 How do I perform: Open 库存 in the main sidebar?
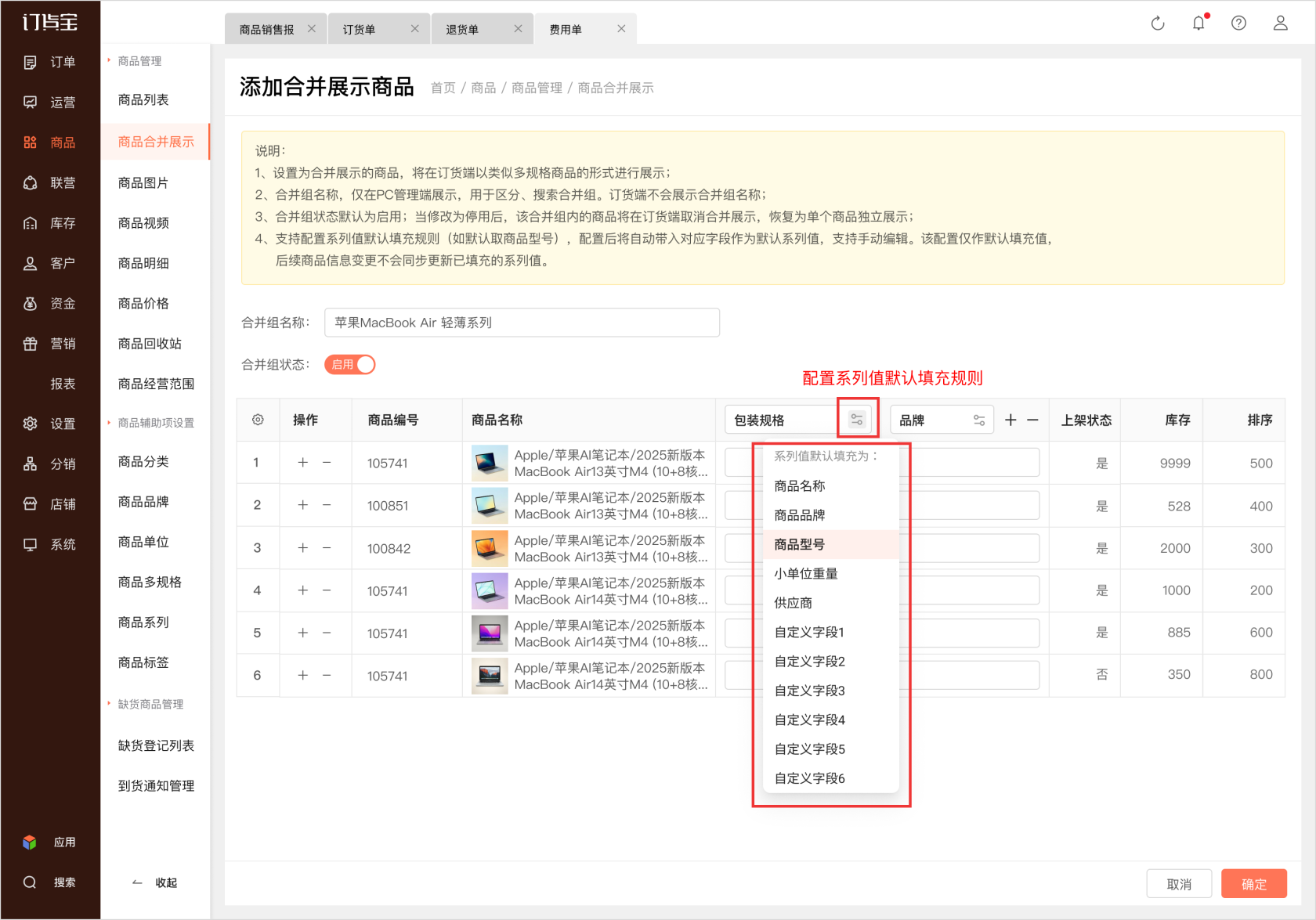pyautogui.click(x=50, y=223)
